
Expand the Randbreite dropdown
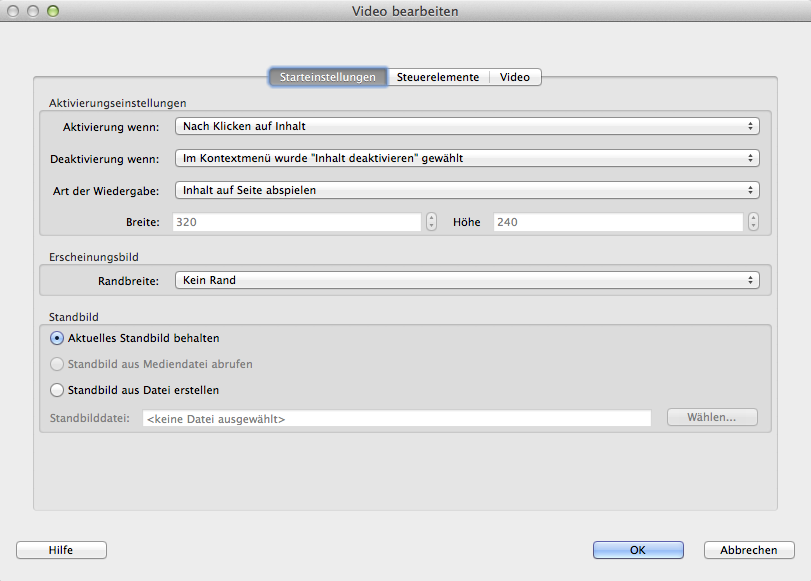466,281
